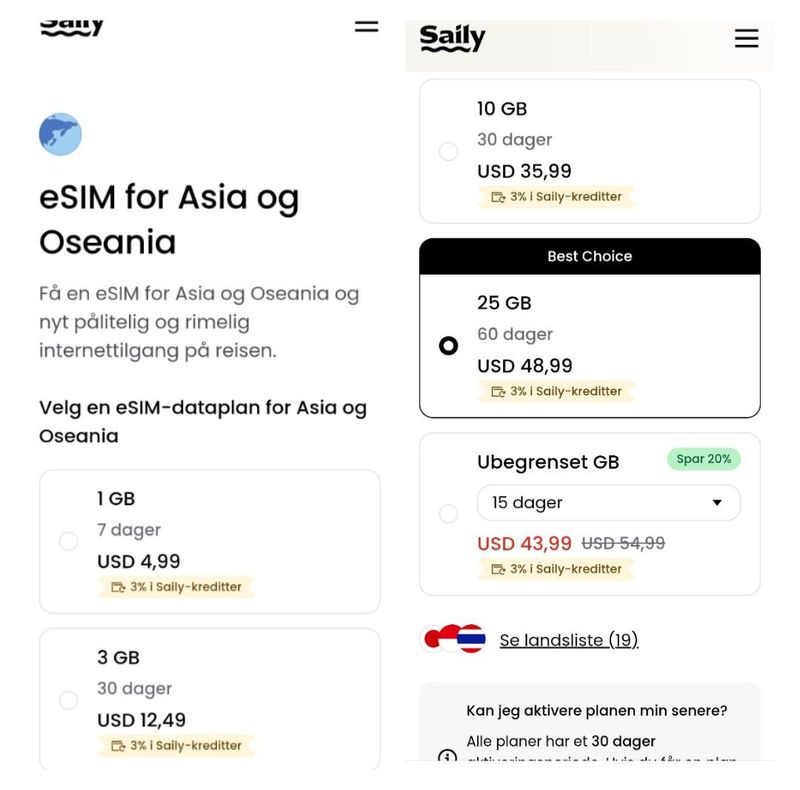
Task: Select the 1 GB plan radio button
Action: click(68, 541)
